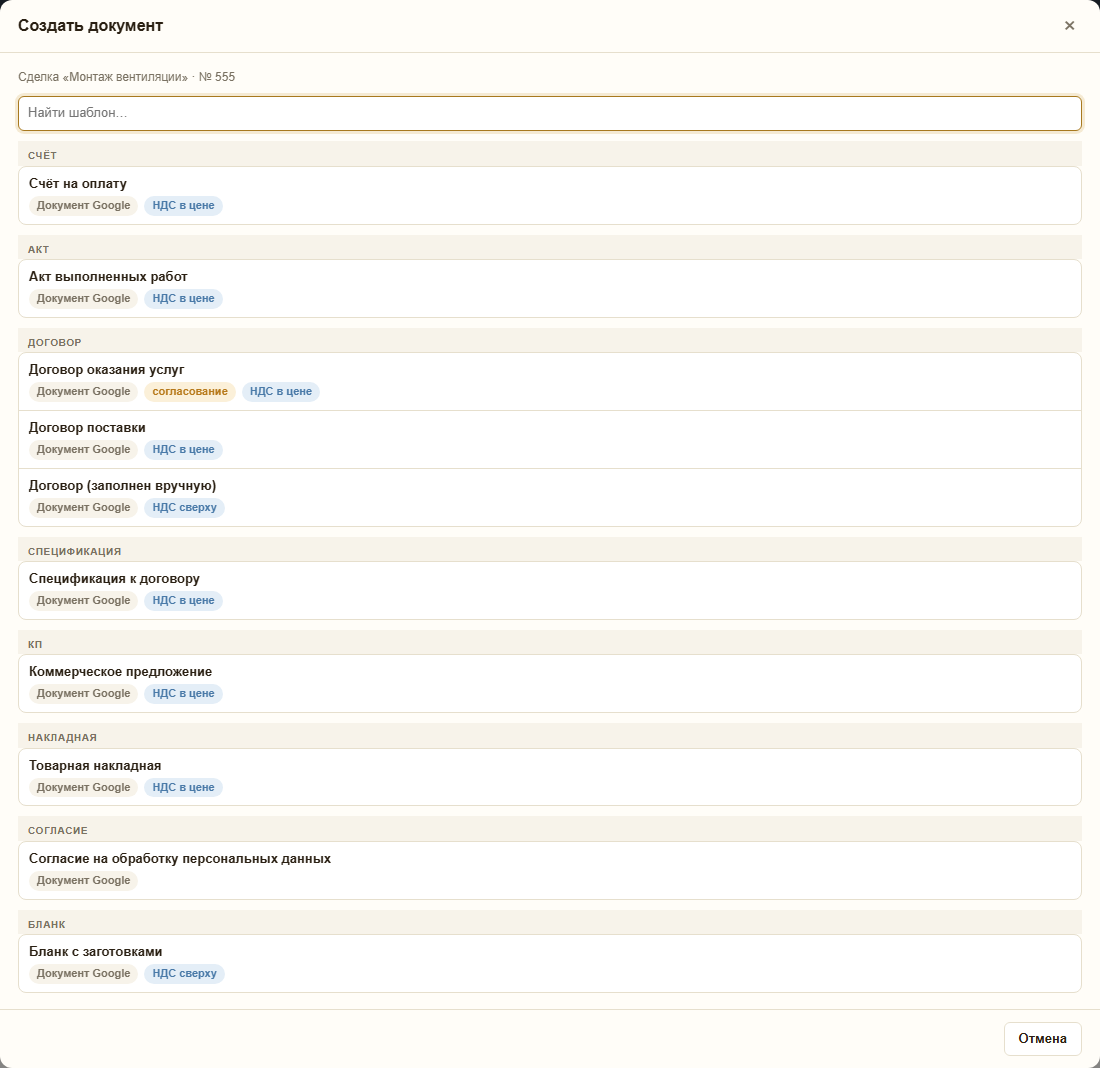Pick the Договор оказания услуг template

[x=549, y=381]
